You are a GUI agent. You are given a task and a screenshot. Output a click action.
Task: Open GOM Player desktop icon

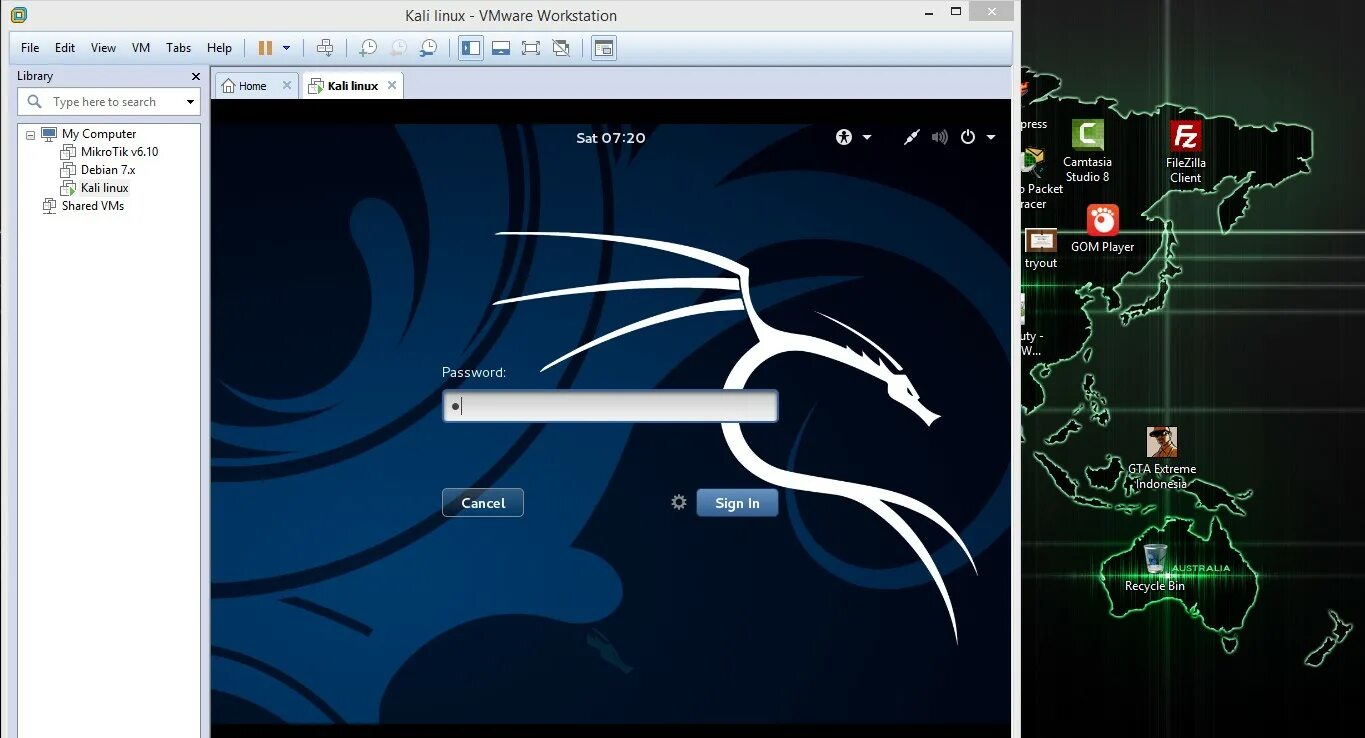1103,229
